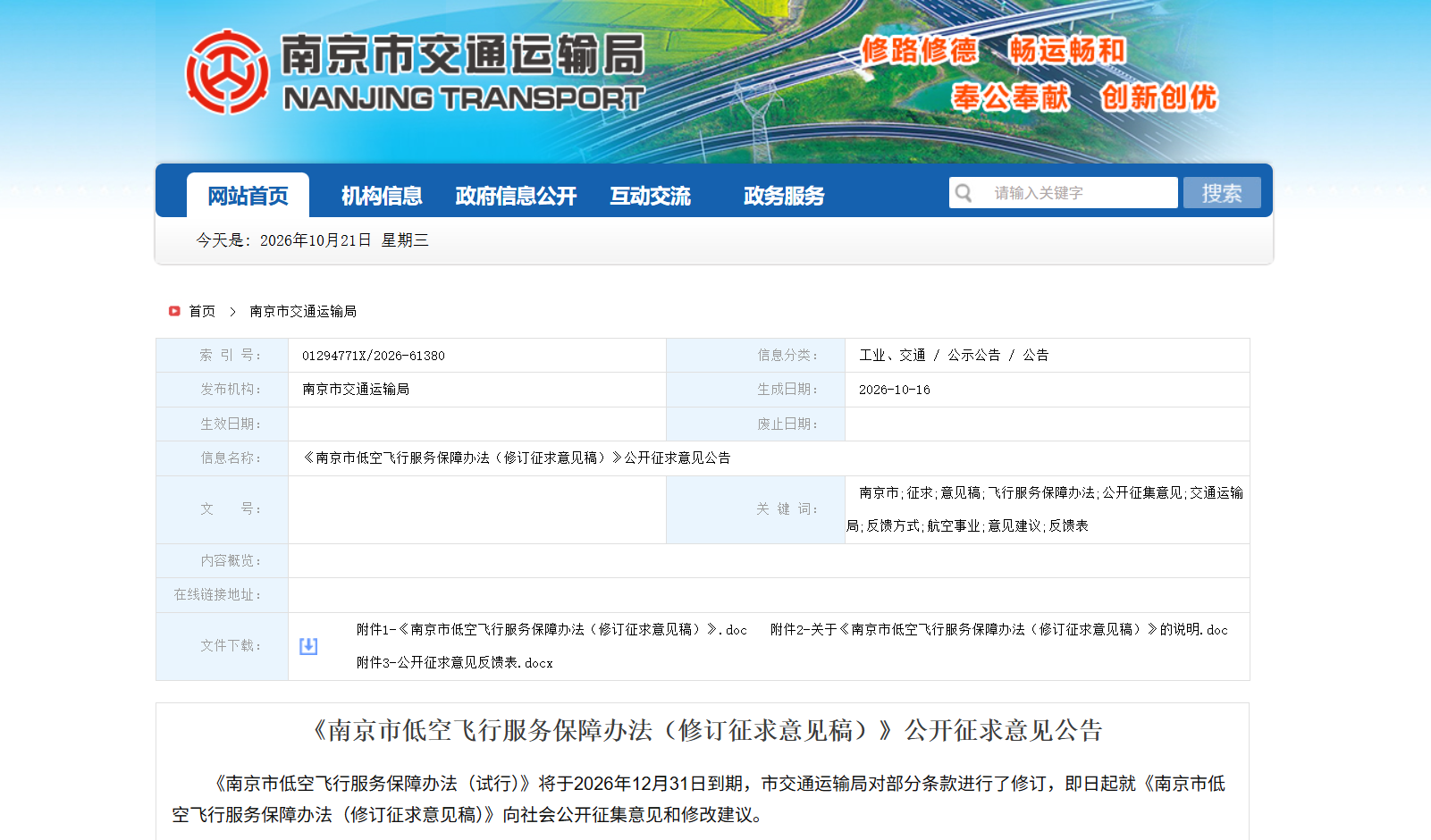Focus the 请输入关键字 search field

tap(1064, 193)
